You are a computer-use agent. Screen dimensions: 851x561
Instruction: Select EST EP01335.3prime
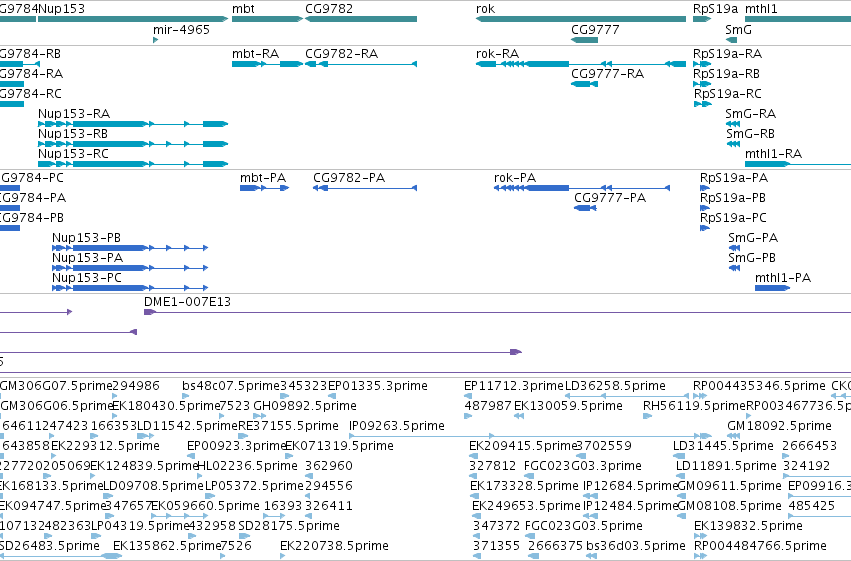378,386
